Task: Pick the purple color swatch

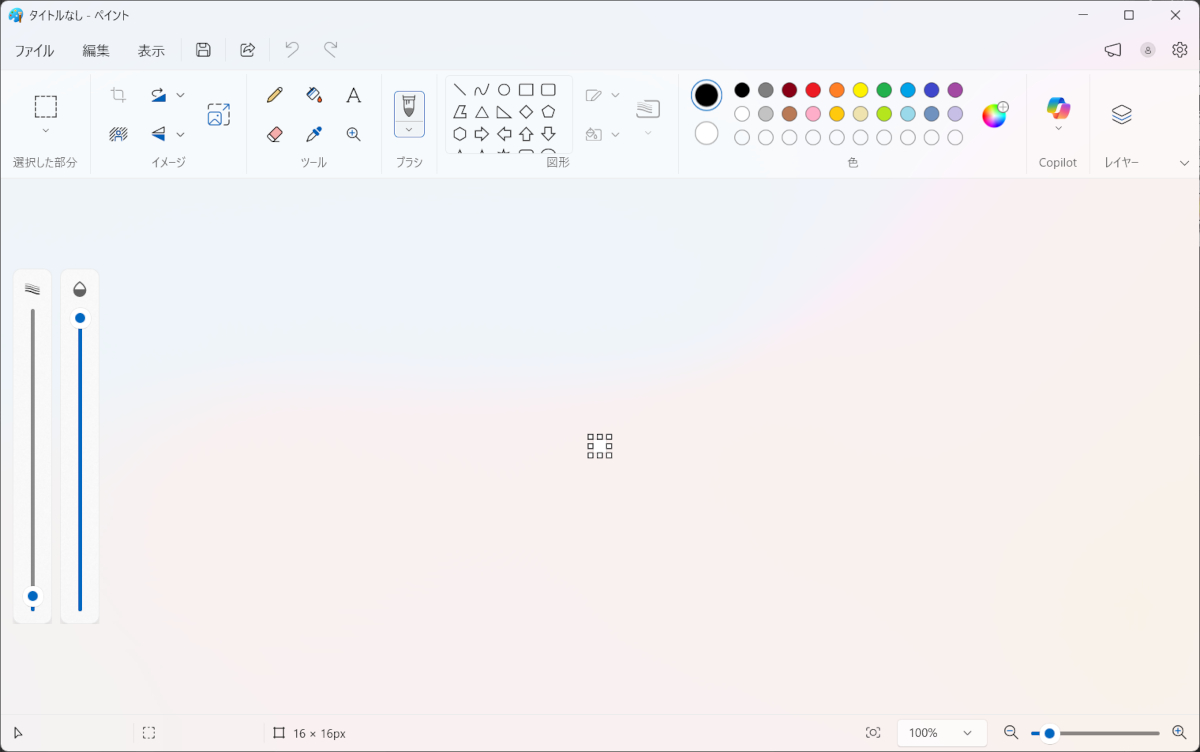Action: tap(955, 90)
